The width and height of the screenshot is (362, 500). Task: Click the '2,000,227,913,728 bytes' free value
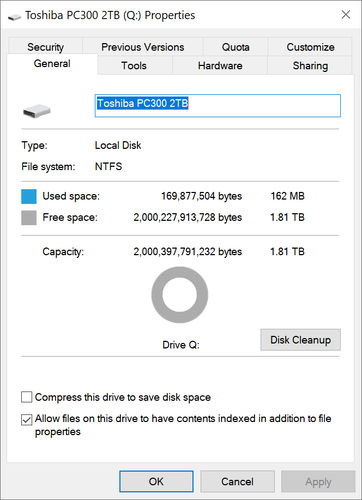point(188,217)
